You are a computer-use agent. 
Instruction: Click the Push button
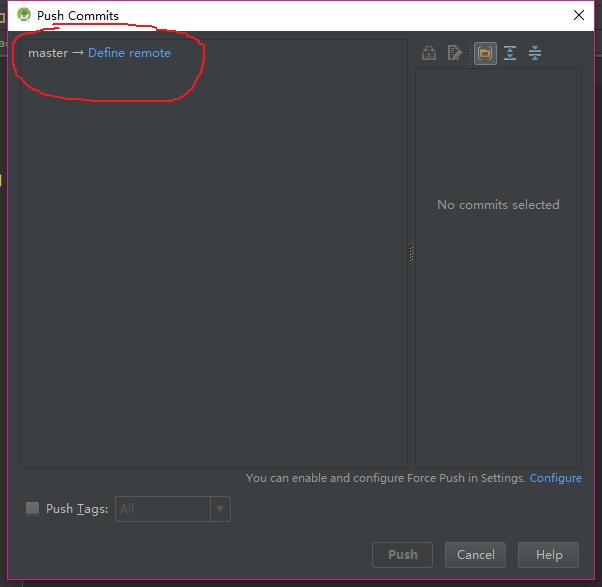coord(402,554)
